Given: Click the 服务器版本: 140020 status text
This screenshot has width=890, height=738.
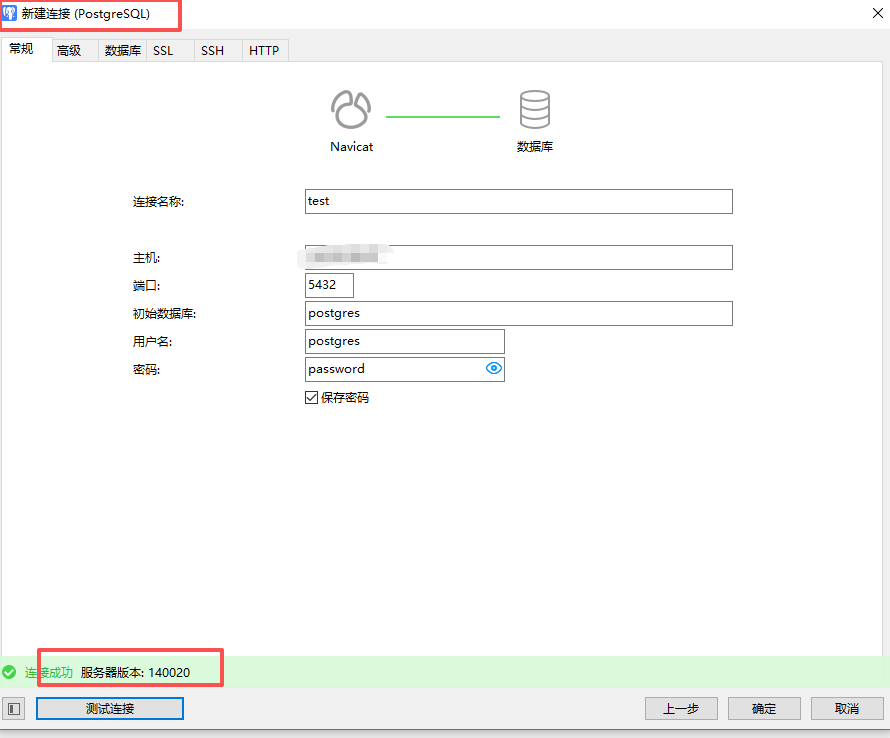Looking at the screenshot, I should pyautogui.click(x=135, y=673).
